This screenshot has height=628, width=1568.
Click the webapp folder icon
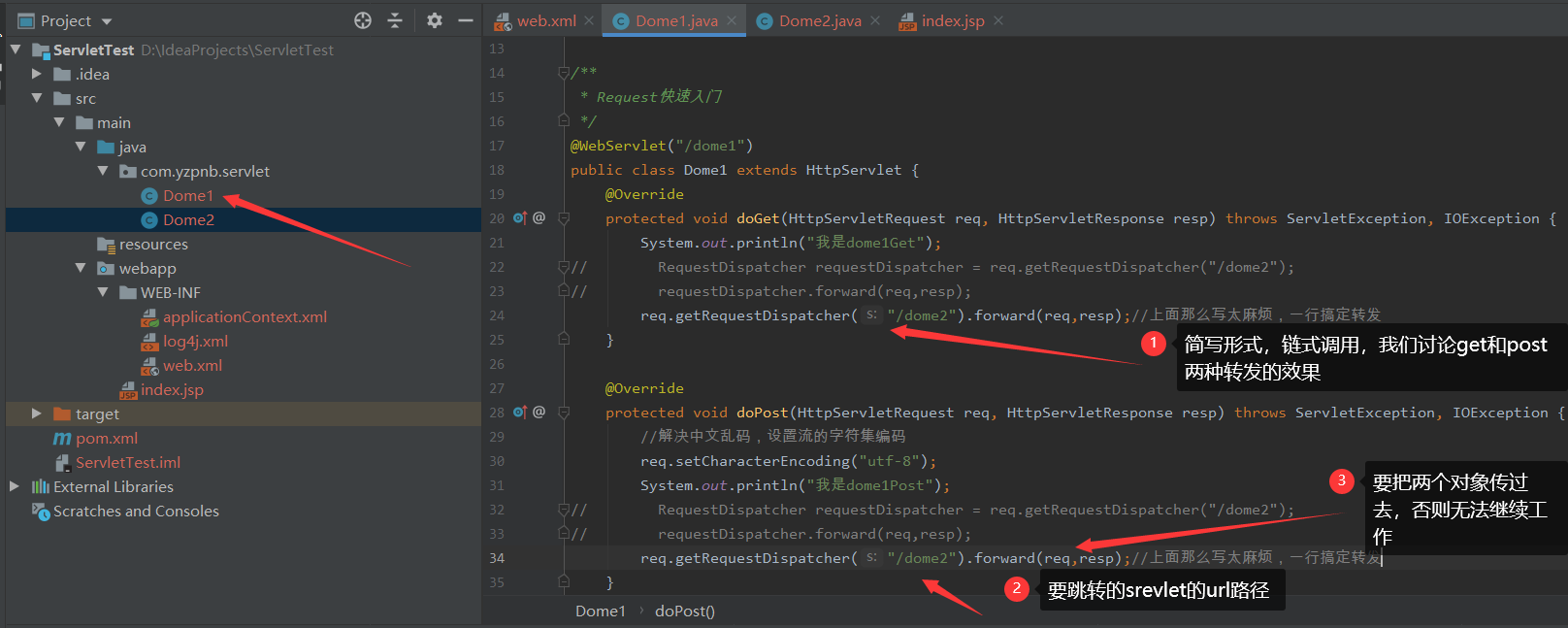coord(106,268)
